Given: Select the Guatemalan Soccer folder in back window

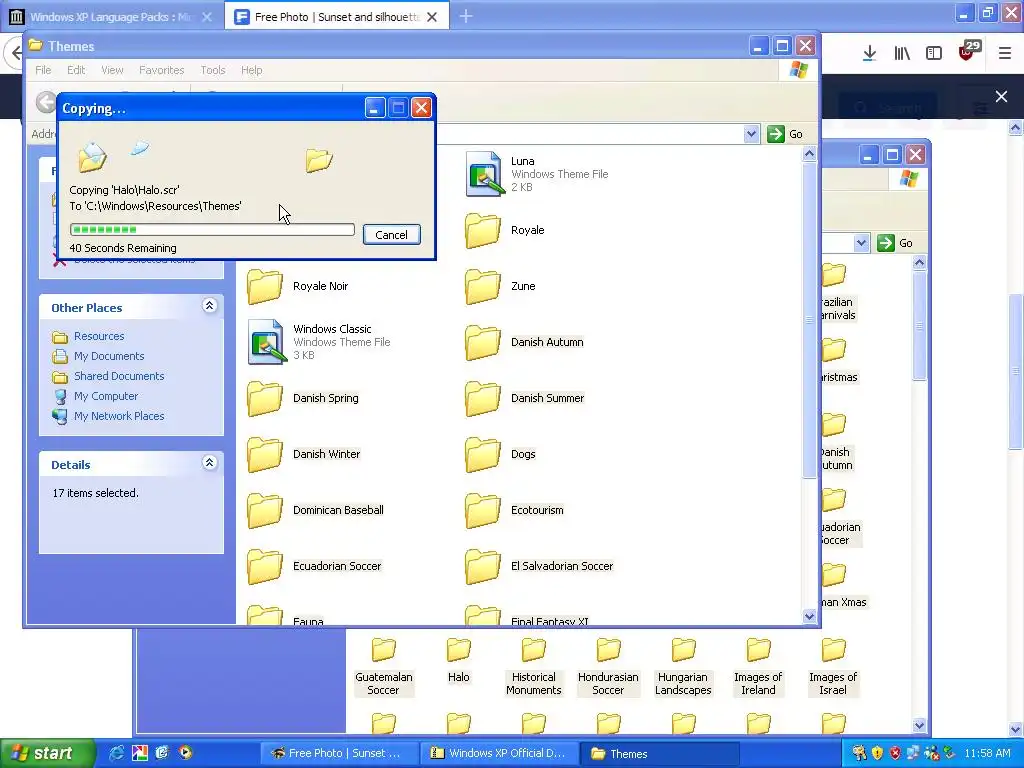Looking at the screenshot, I should pyautogui.click(x=383, y=650).
